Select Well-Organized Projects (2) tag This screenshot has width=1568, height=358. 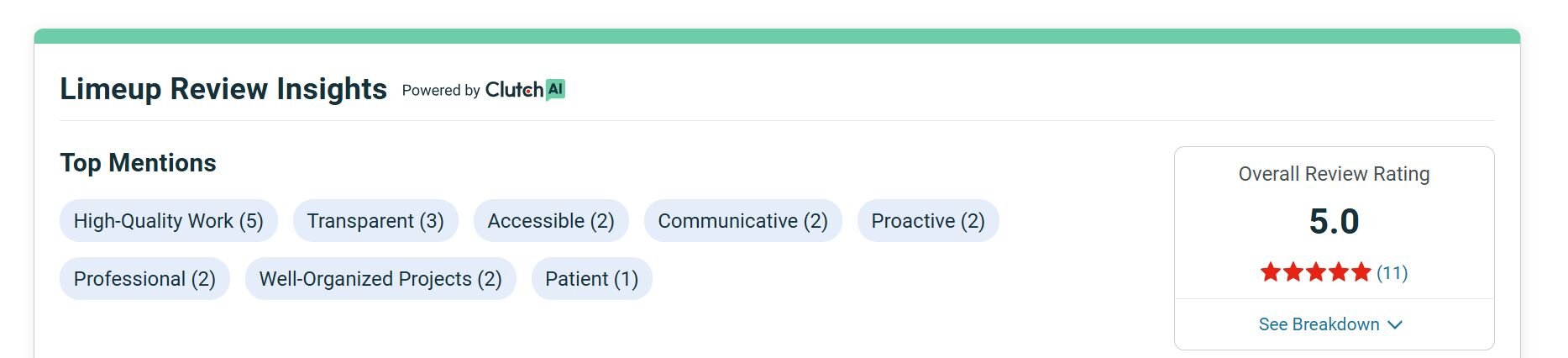(x=380, y=279)
